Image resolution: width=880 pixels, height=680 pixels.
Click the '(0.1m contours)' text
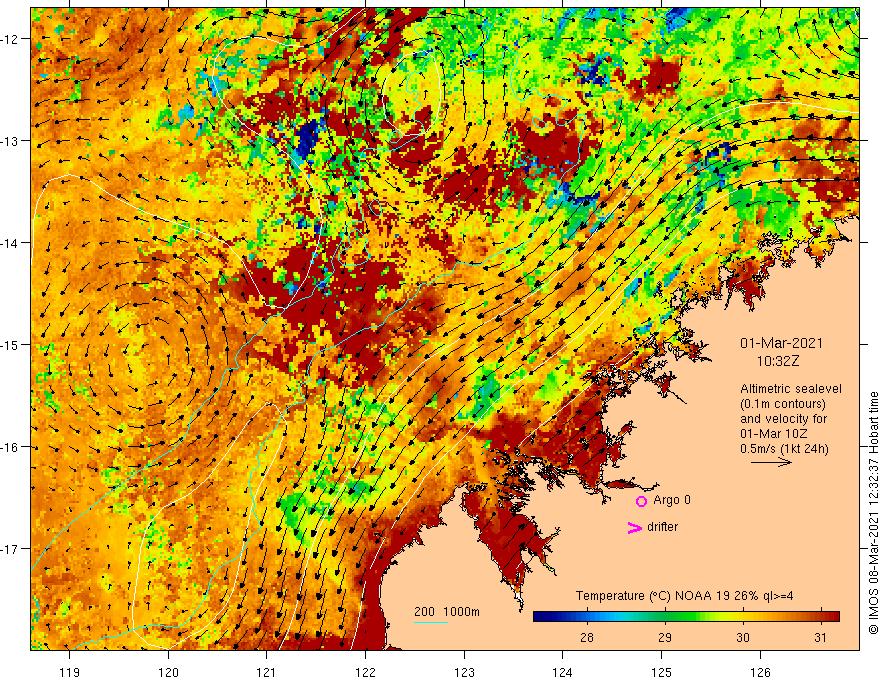783,404
